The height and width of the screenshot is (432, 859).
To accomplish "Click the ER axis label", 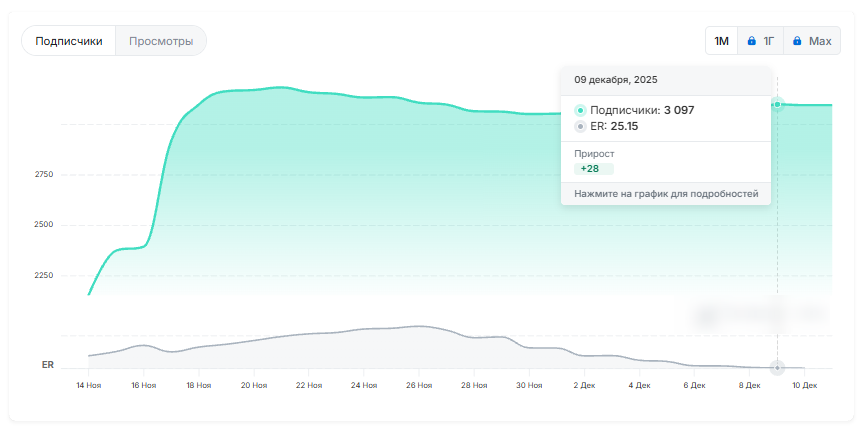I will pyautogui.click(x=48, y=365).
